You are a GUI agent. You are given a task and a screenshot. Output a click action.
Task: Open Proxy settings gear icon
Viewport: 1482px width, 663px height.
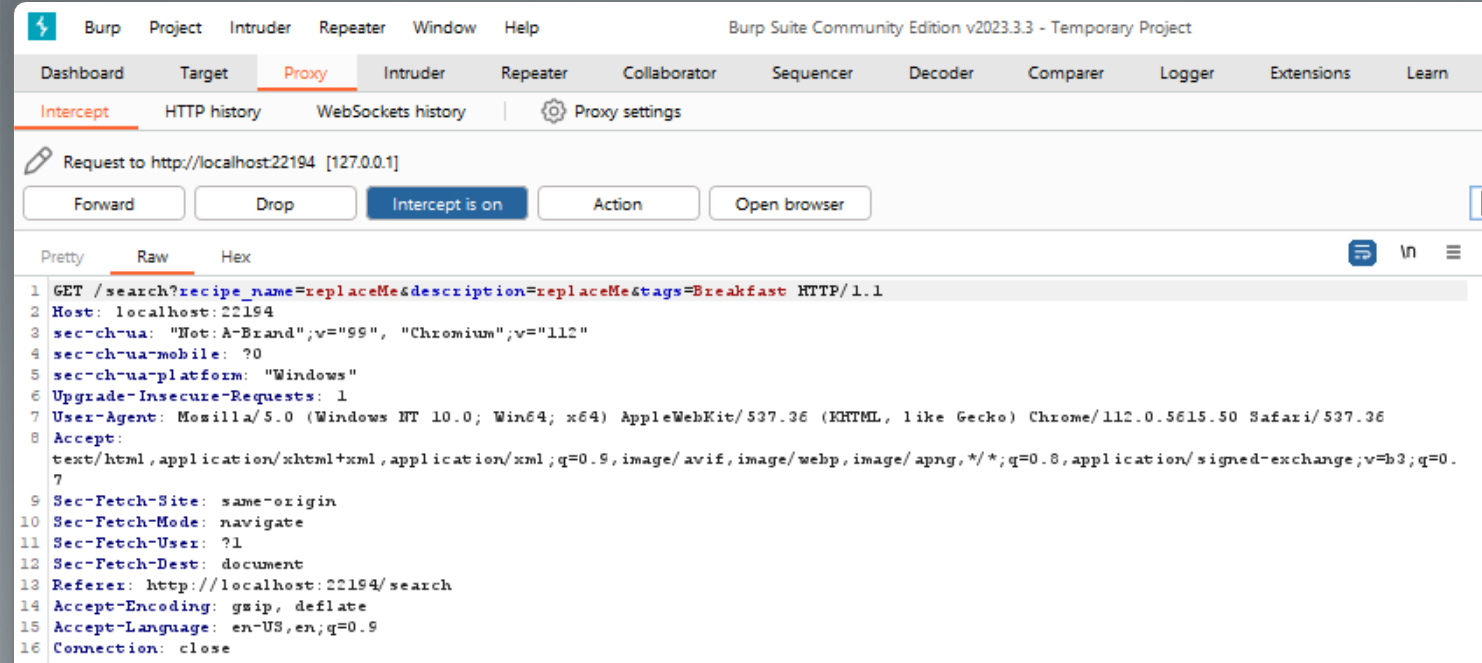(x=553, y=111)
